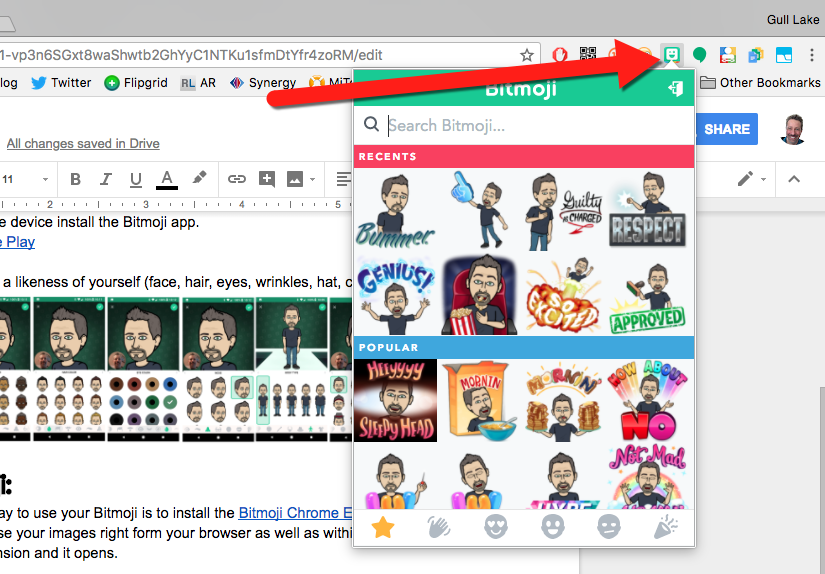
Task: Open the Twitter bookmark
Action: (x=61, y=83)
